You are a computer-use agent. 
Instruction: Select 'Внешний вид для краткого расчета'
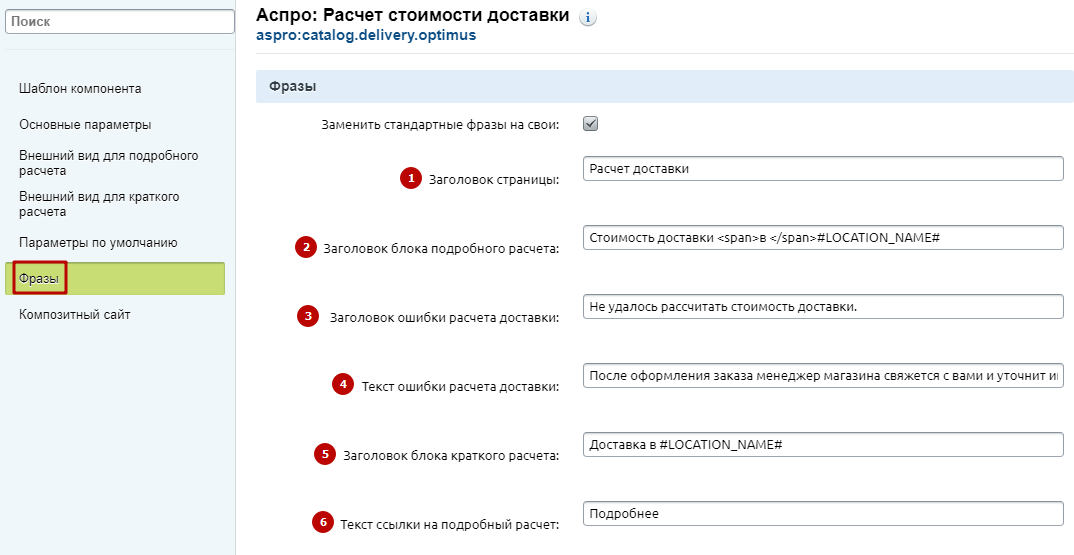[99, 204]
